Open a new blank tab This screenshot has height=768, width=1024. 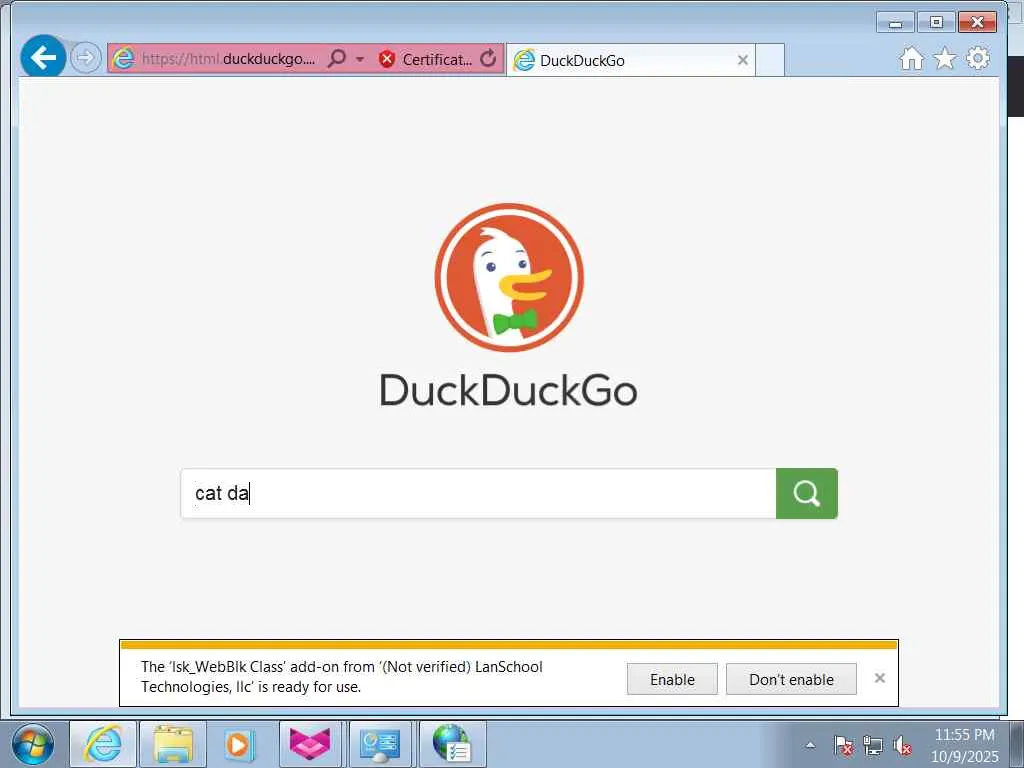pyautogui.click(x=770, y=60)
